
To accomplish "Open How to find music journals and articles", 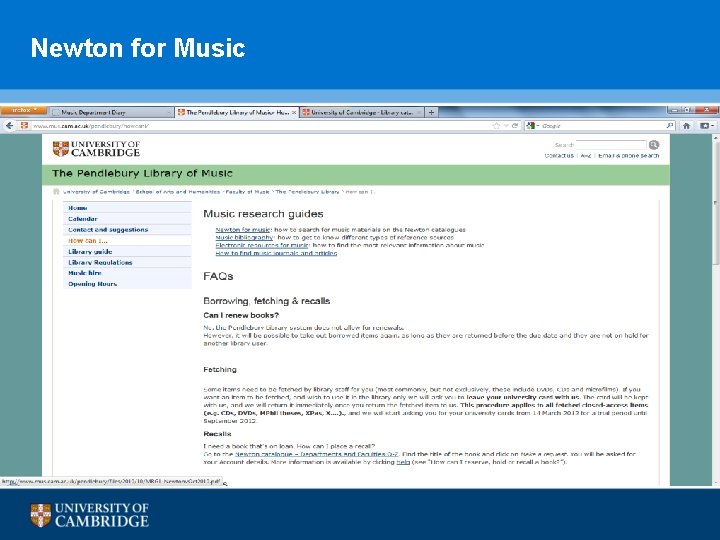I will pos(276,253).
